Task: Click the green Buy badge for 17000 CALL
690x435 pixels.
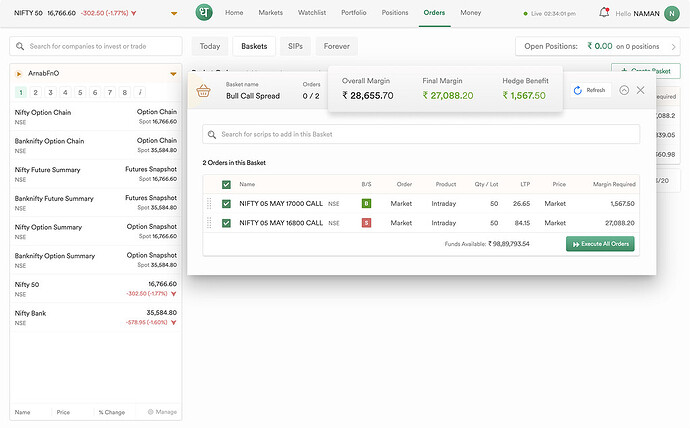Action: coord(366,203)
